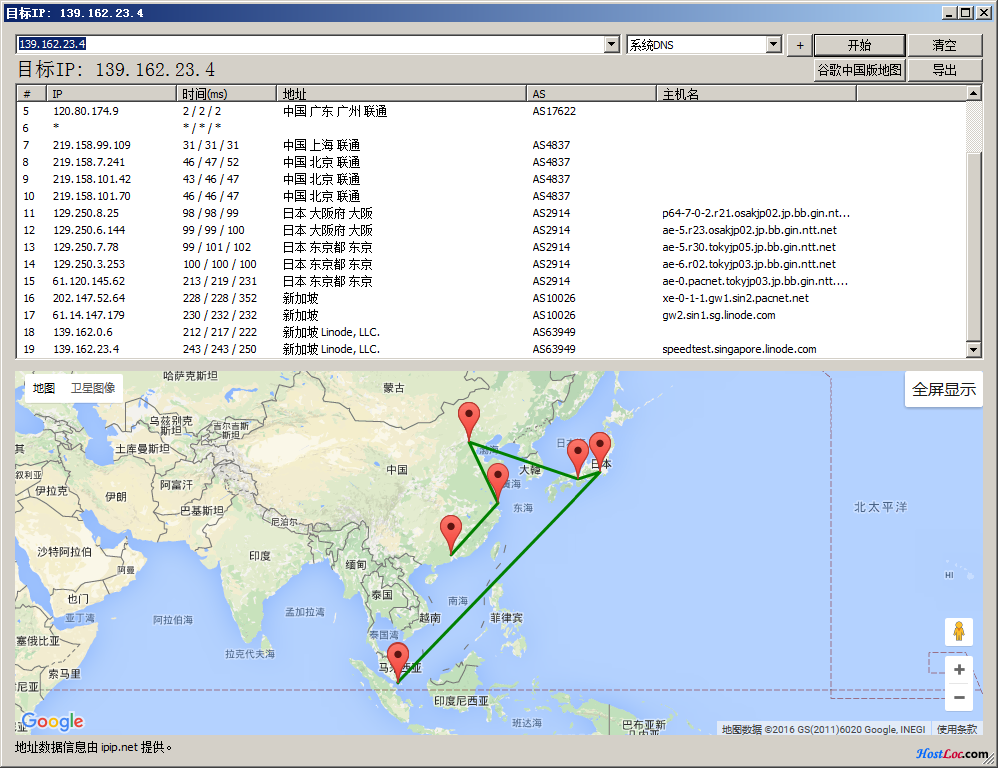Click the Singapore map pin marker
The width and height of the screenshot is (998, 768).
[398, 662]
